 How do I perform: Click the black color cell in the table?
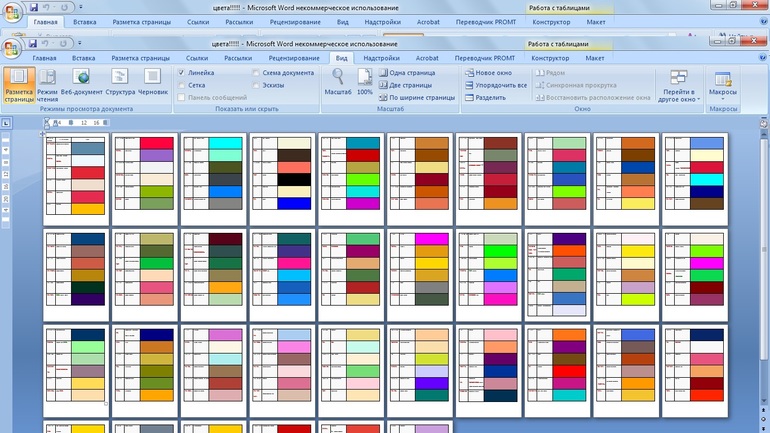click(294, 180)
